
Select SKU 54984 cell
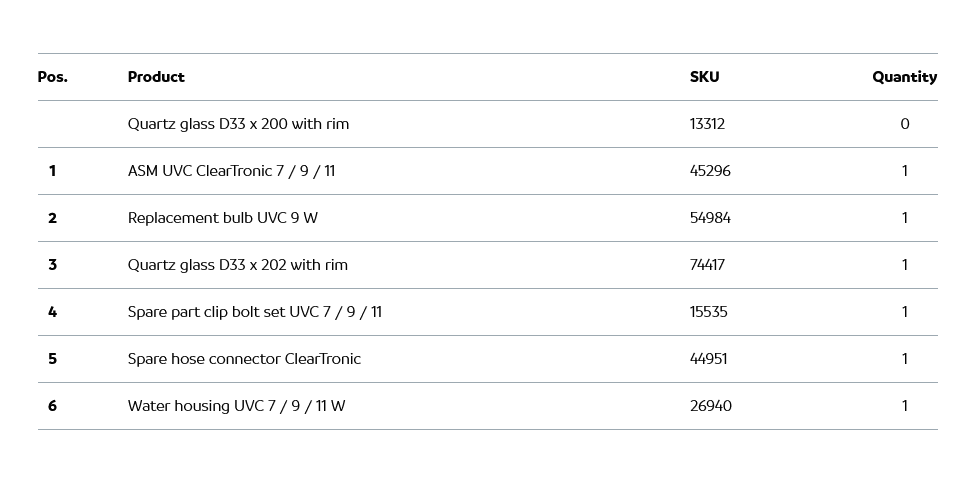pyautogui.click(x=710, y=218)
